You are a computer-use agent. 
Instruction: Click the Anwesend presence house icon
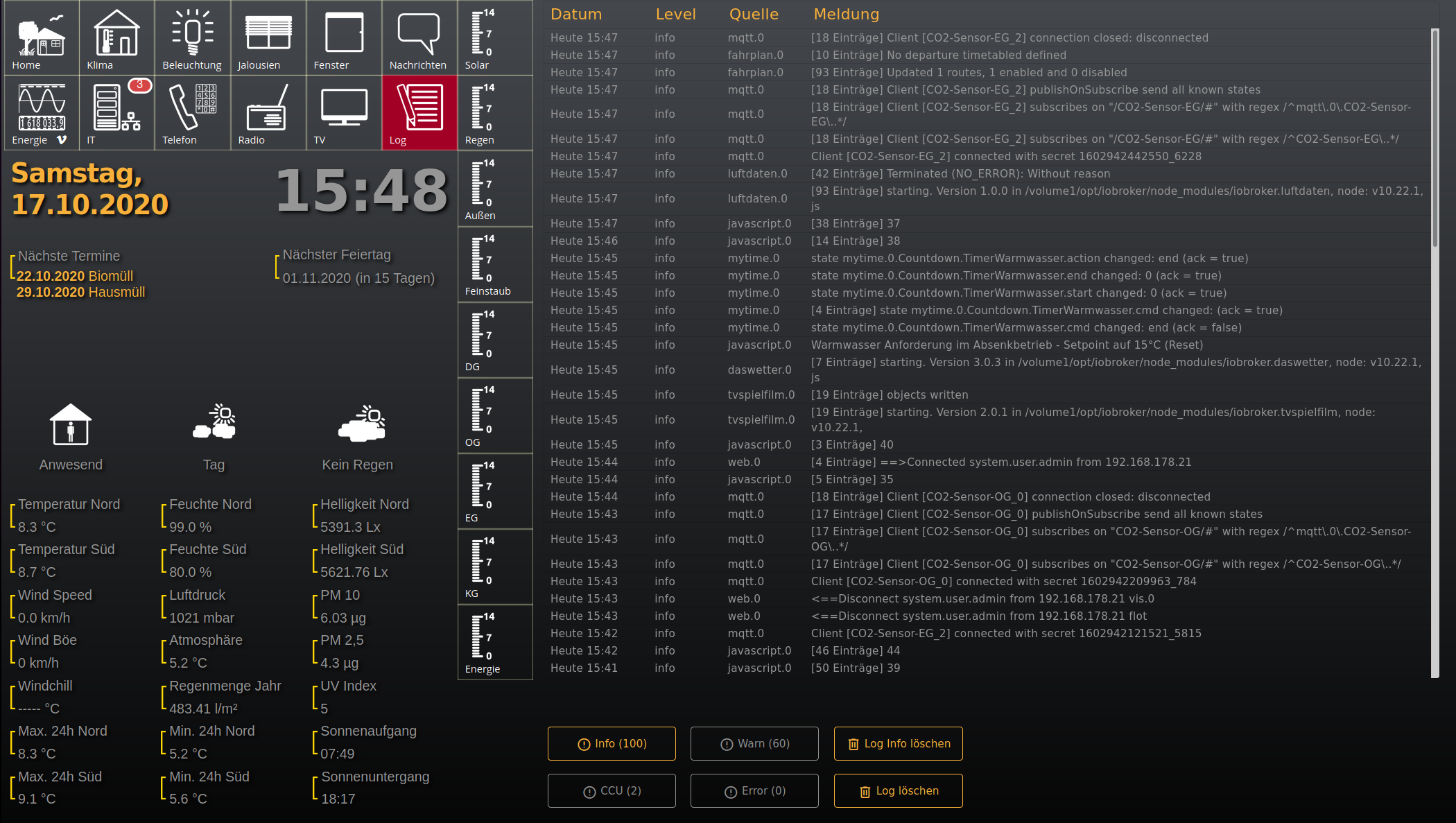71,424
